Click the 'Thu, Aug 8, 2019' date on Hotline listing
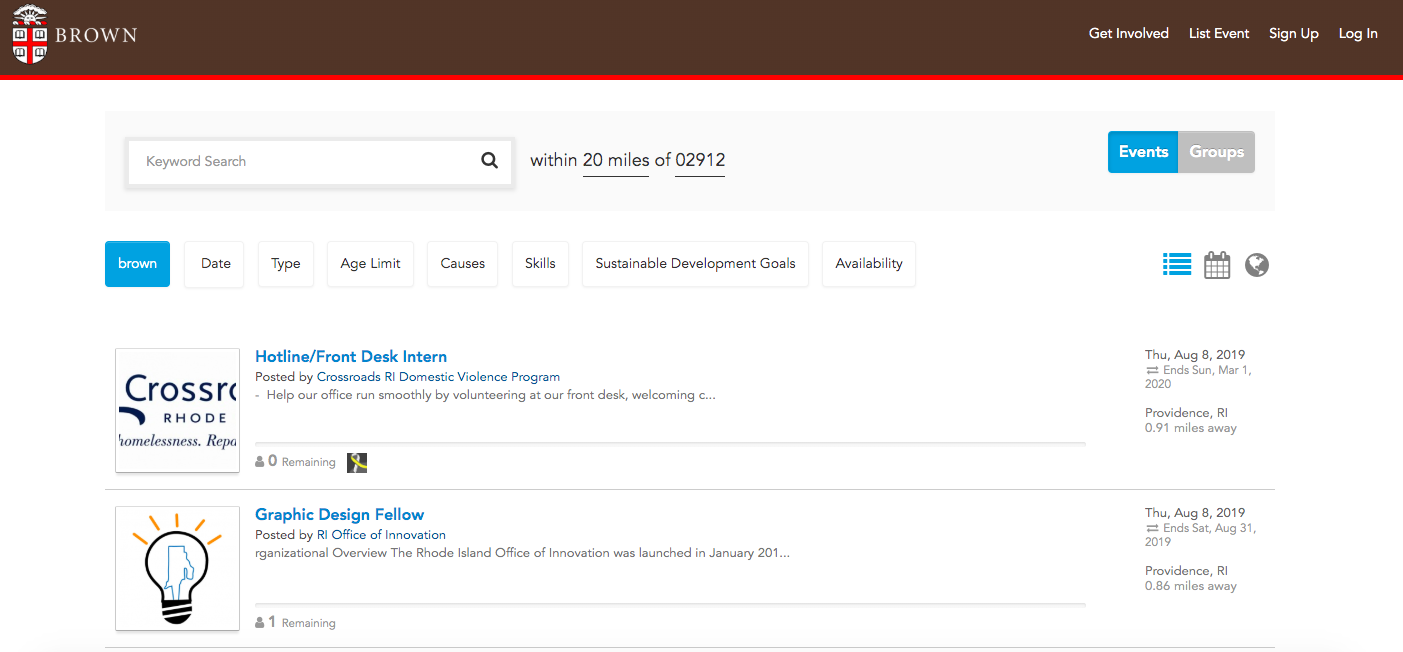Screen dimensions: 1403x652 click(1195, 355)
